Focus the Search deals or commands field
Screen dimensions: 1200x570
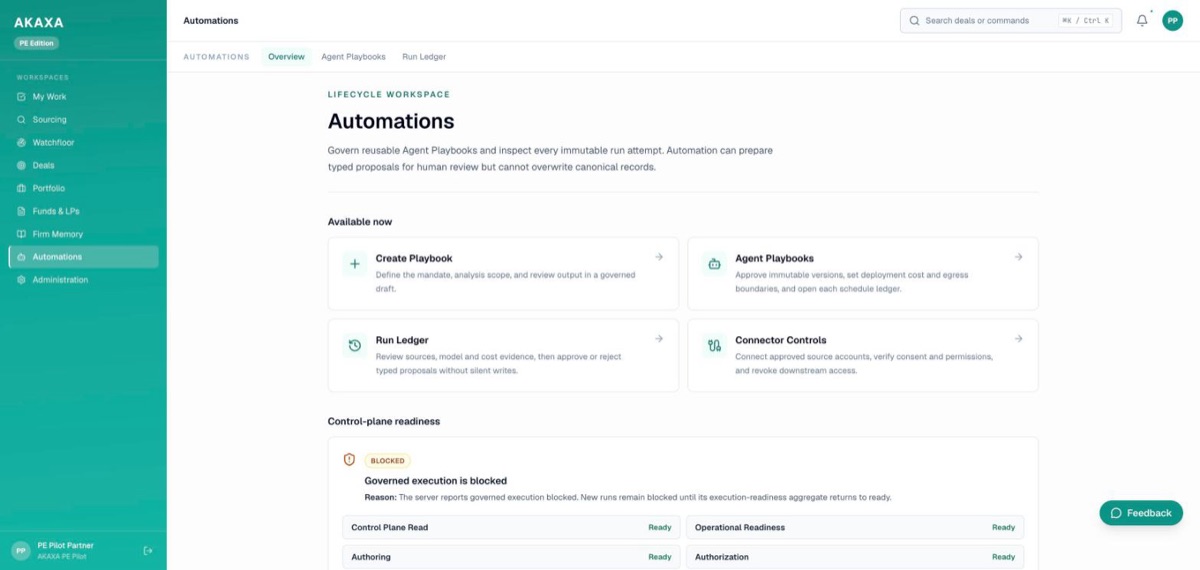(1010, 20)
